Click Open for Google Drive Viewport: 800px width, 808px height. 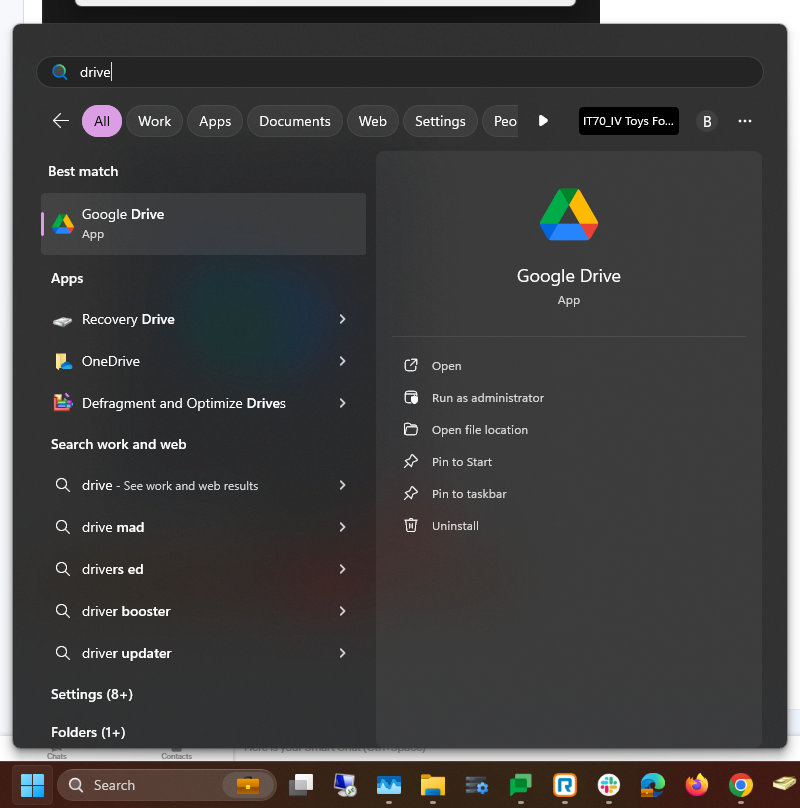(446, 366)
